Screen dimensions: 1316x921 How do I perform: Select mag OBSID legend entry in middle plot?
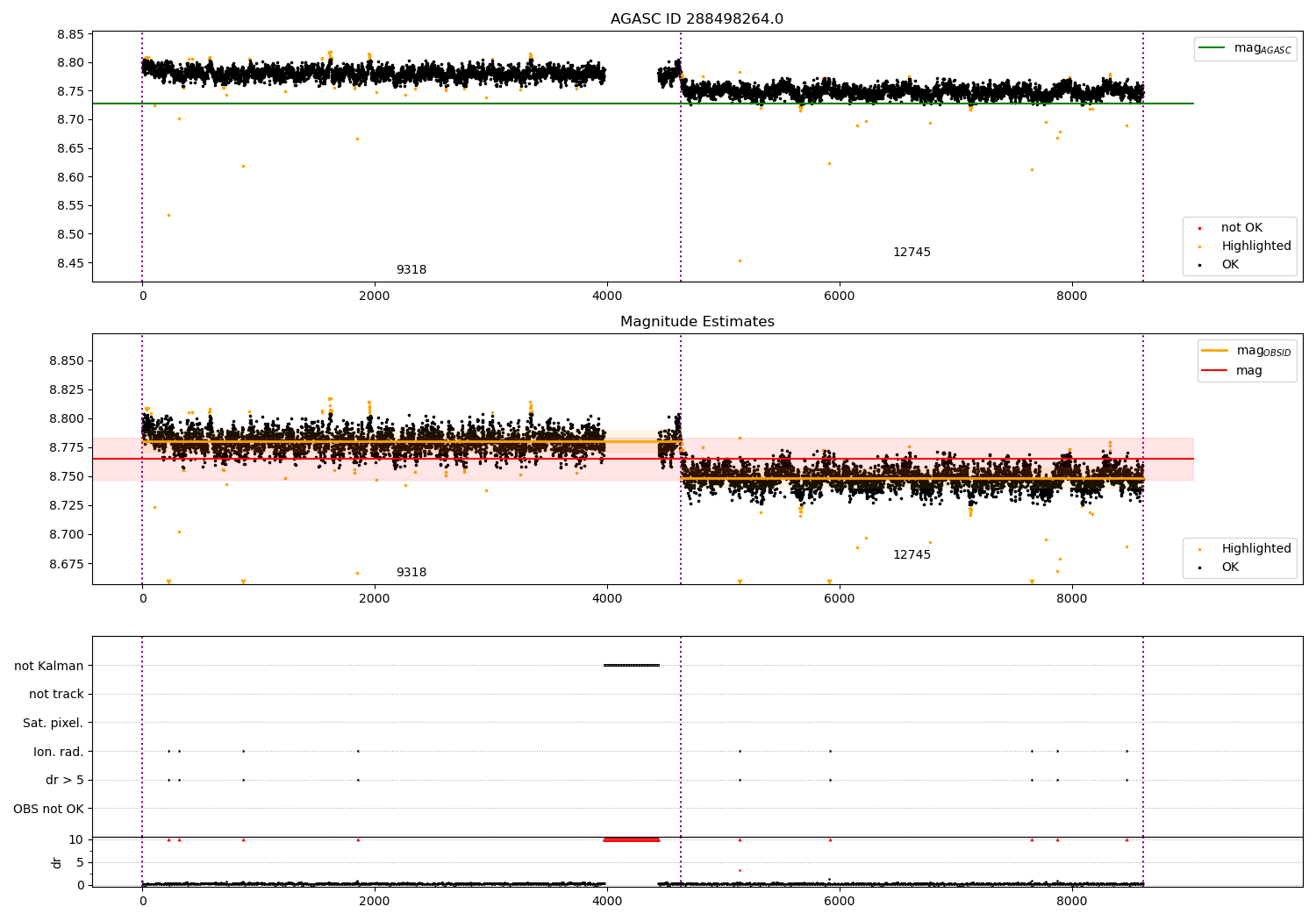click(x=1247, y=351)
